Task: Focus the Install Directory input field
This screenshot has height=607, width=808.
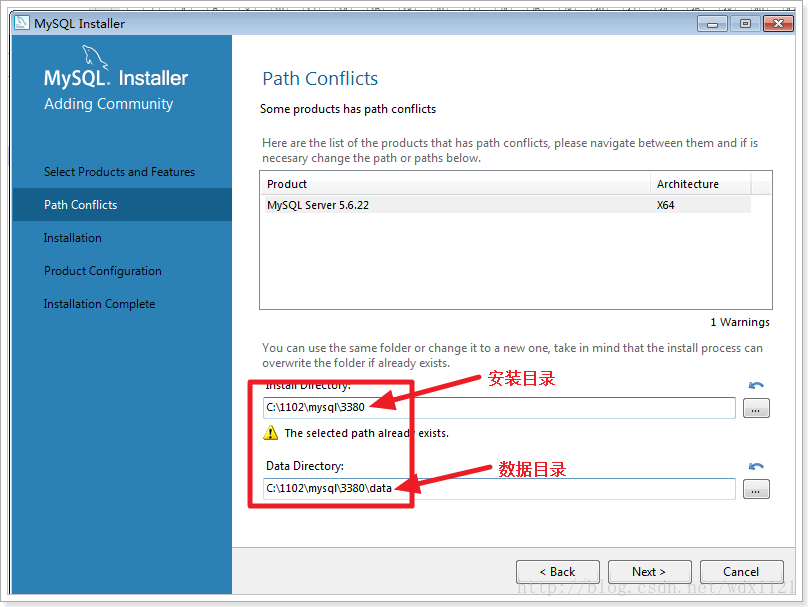Action: point(499,408)
